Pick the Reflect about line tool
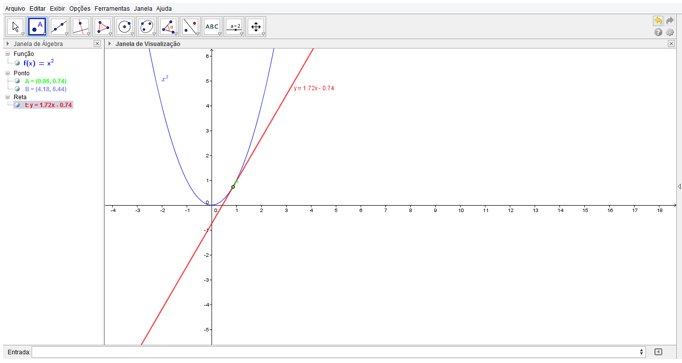The height and width of the screenshot is (363, 682). pos(190,27)
